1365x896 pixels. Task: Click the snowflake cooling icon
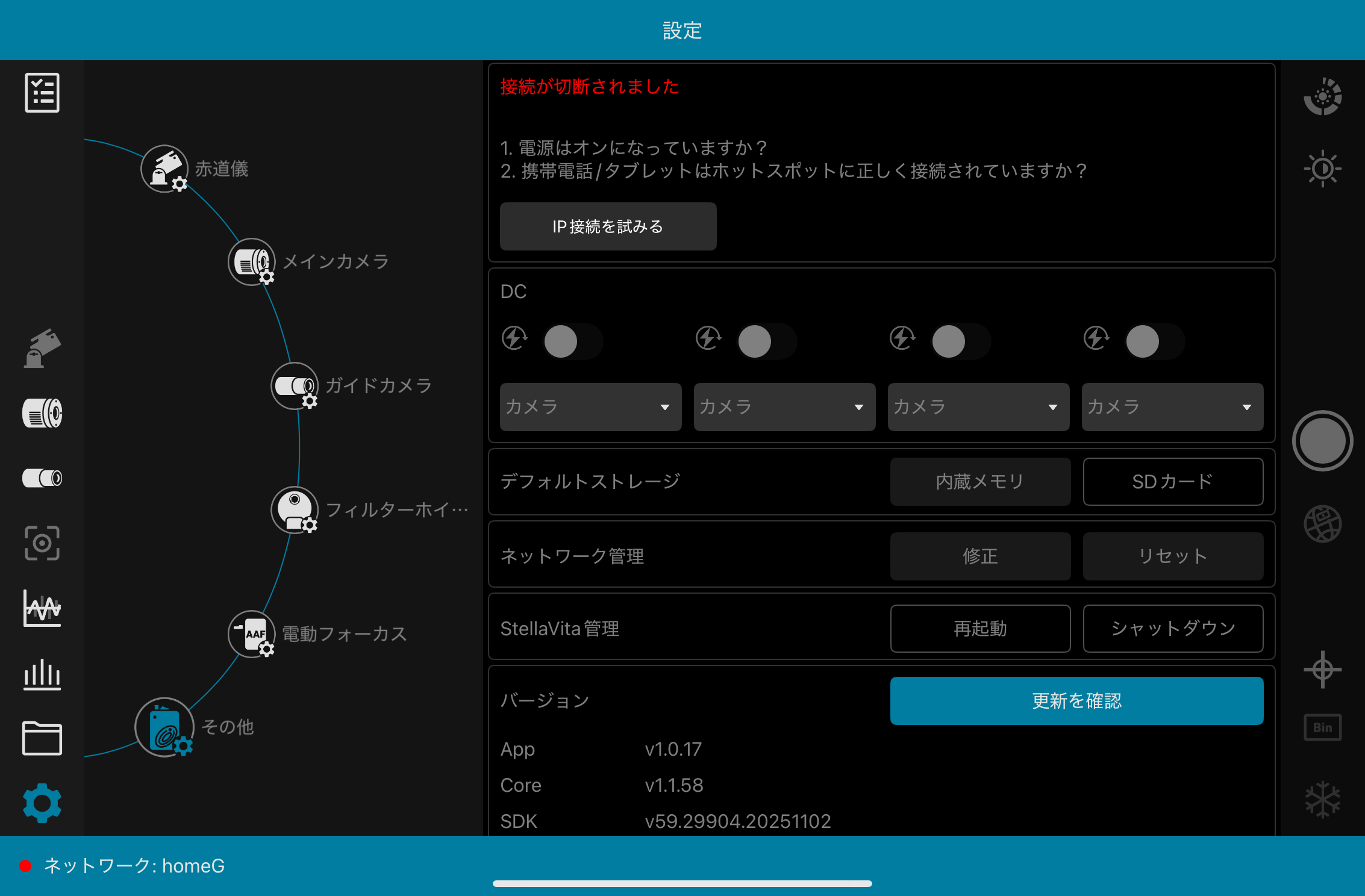point(1322,800)
